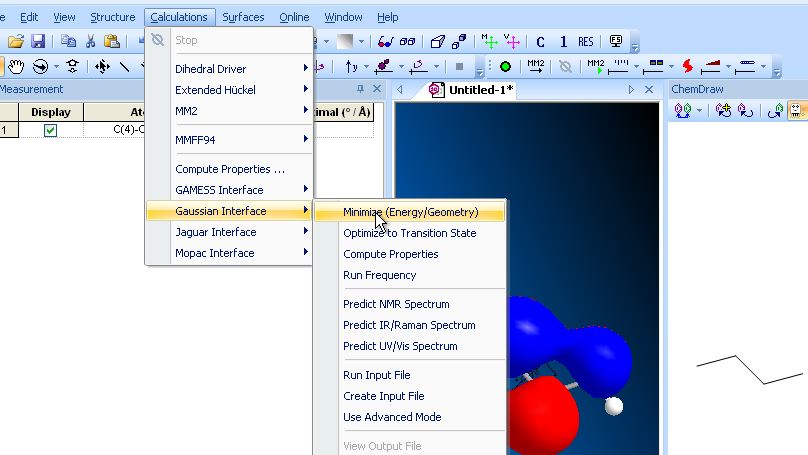Screen dimensions: 808x455
Task: Enable perspective rendering box icon
Action: tap(437, 41)
